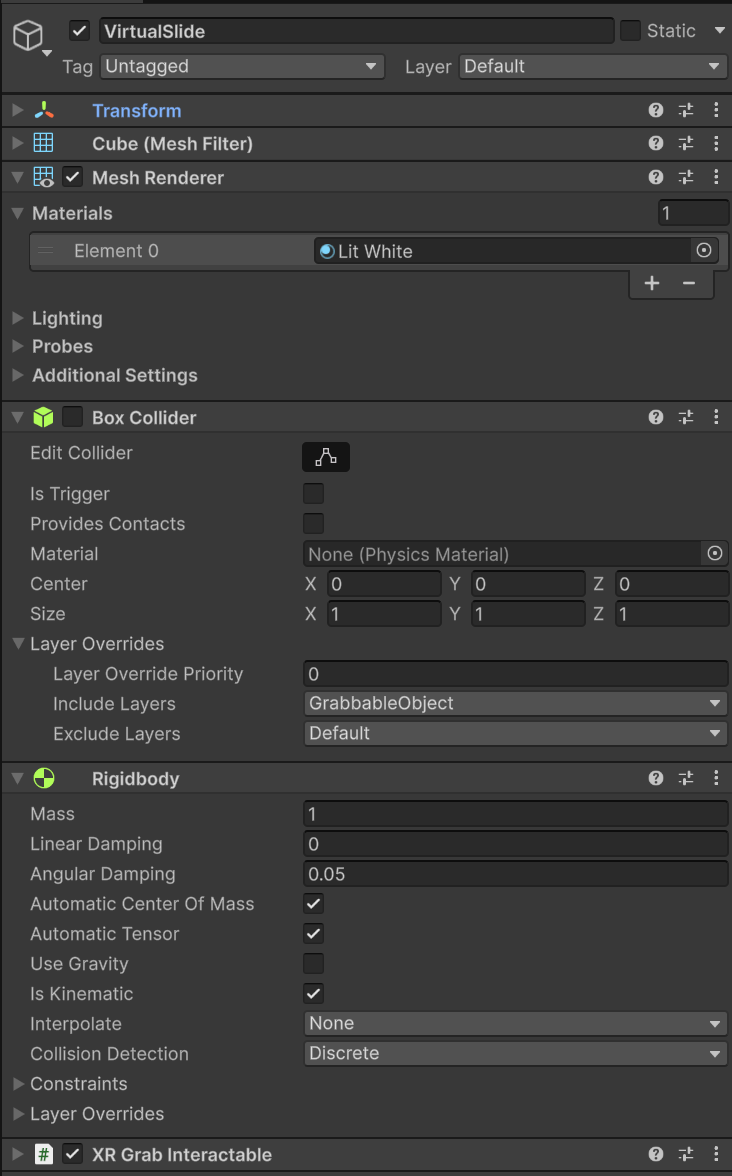Click the Lit White material sphere swatch
732x1176 pixels.
tap(326, 251)
